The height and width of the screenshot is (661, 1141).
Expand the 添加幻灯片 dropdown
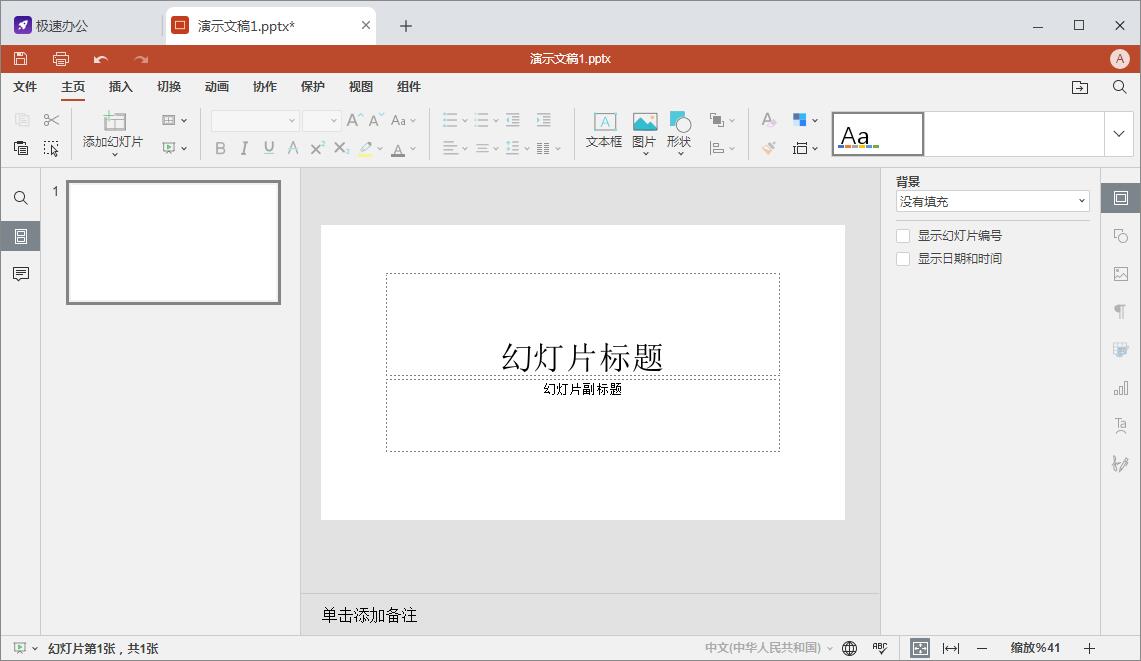coord(114,154)
